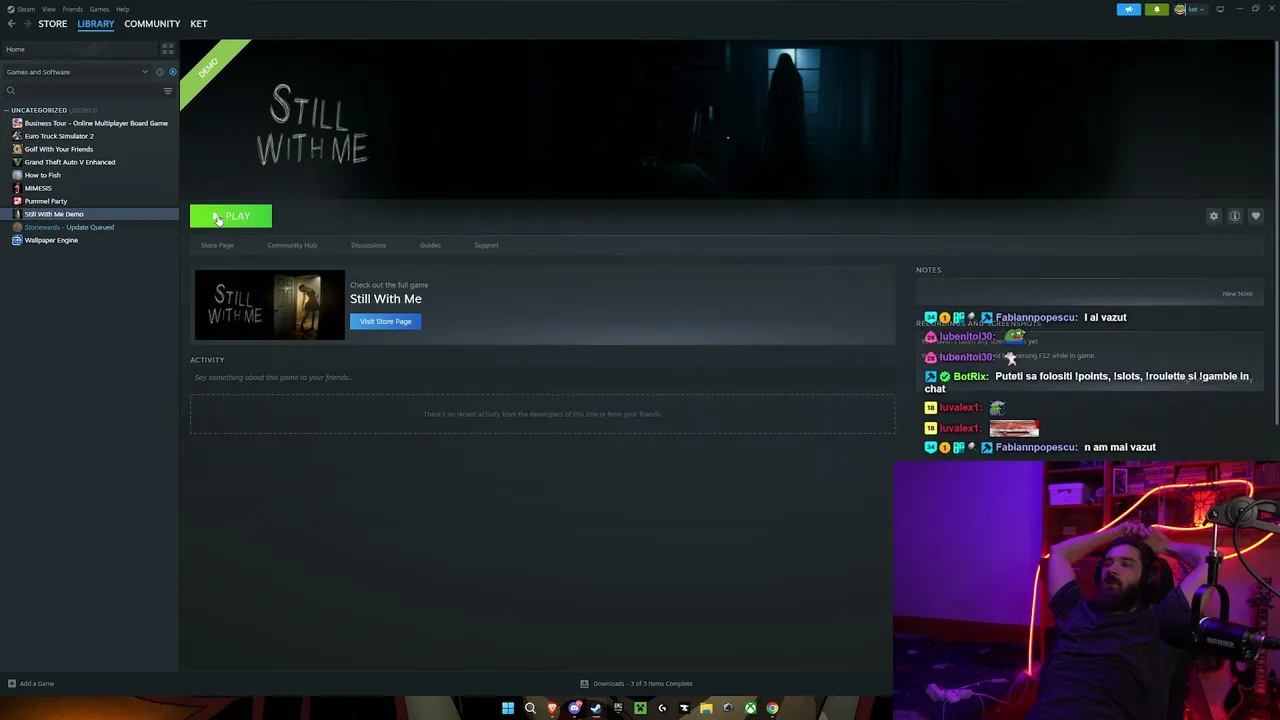Click the green PLAY button
This screenshot has height=720, width=1280.
coord(231,216)
